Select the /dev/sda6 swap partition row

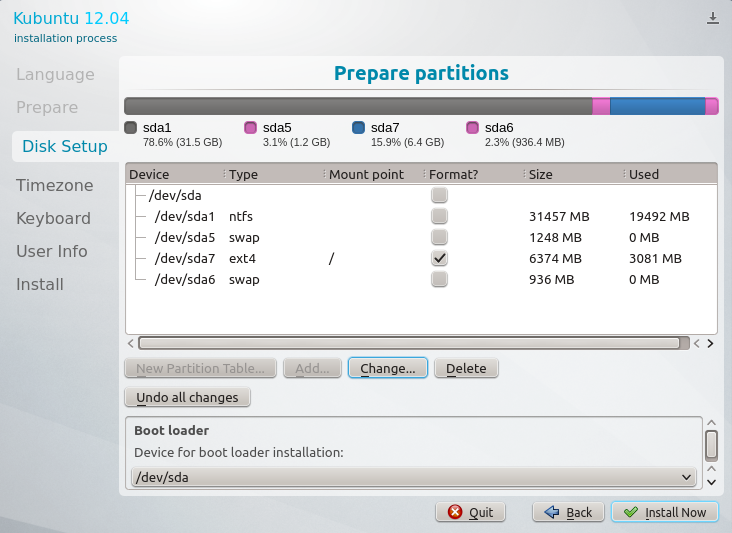pyautogui.click(x=421, y=279)
